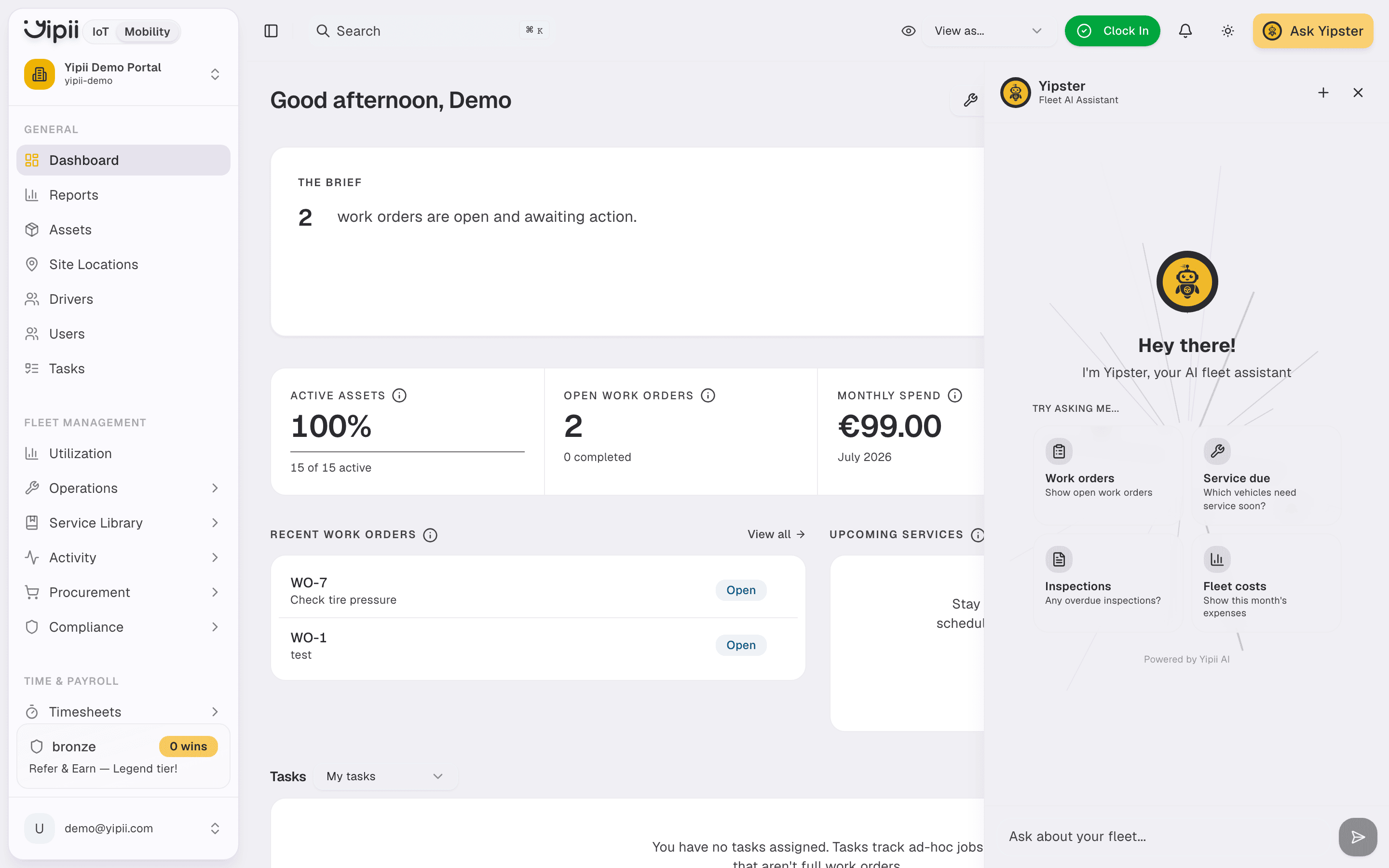The image size is (1389, 868).
Task: Click the search magnifier icon
Action: coord(323,31)
